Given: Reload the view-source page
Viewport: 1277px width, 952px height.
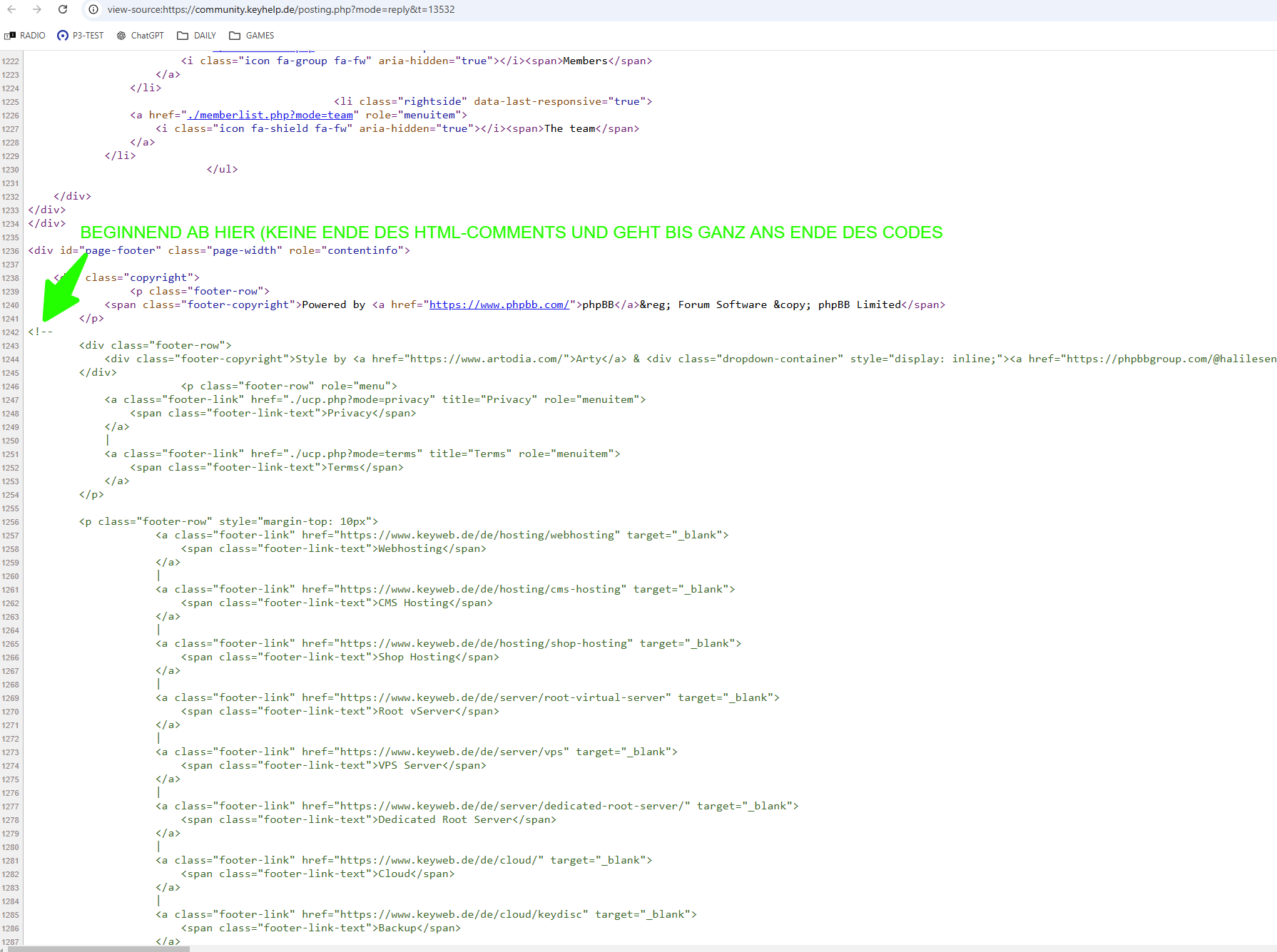Looking at the screenshot, I should point(63,9).
